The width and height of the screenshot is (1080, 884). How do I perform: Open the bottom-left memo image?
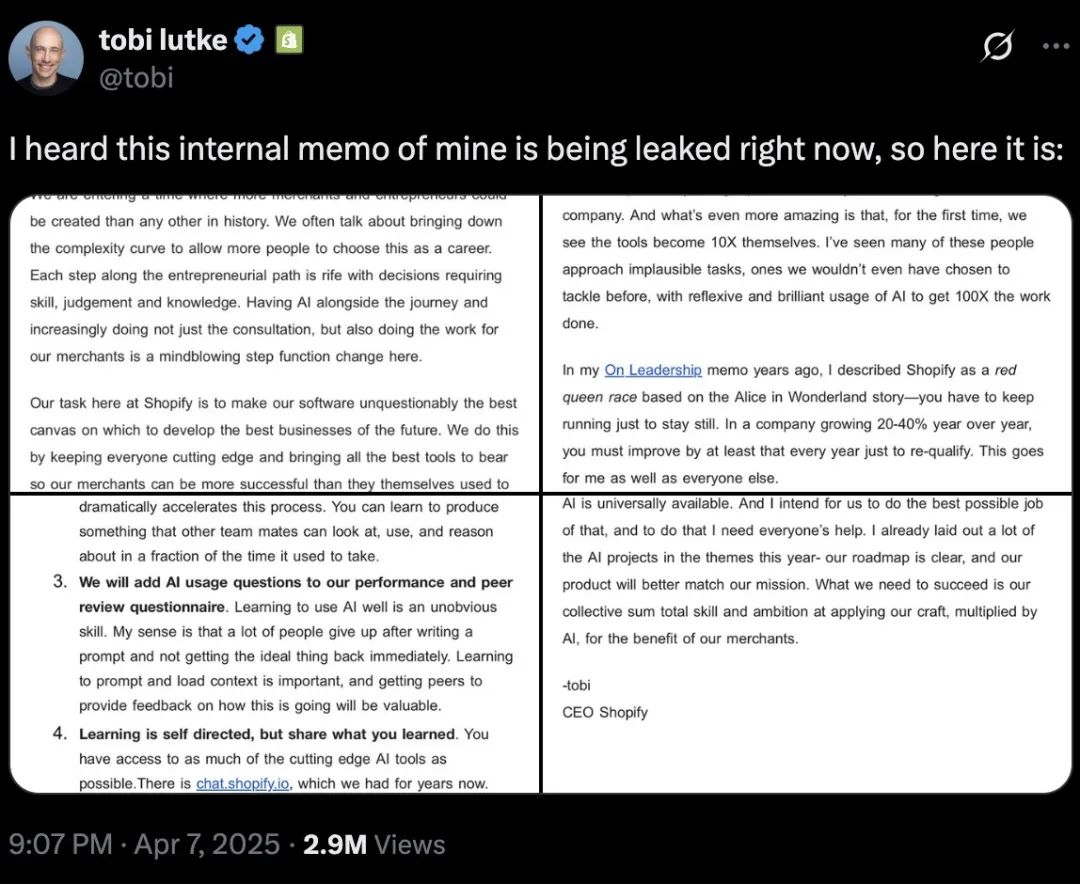point(275,644)
